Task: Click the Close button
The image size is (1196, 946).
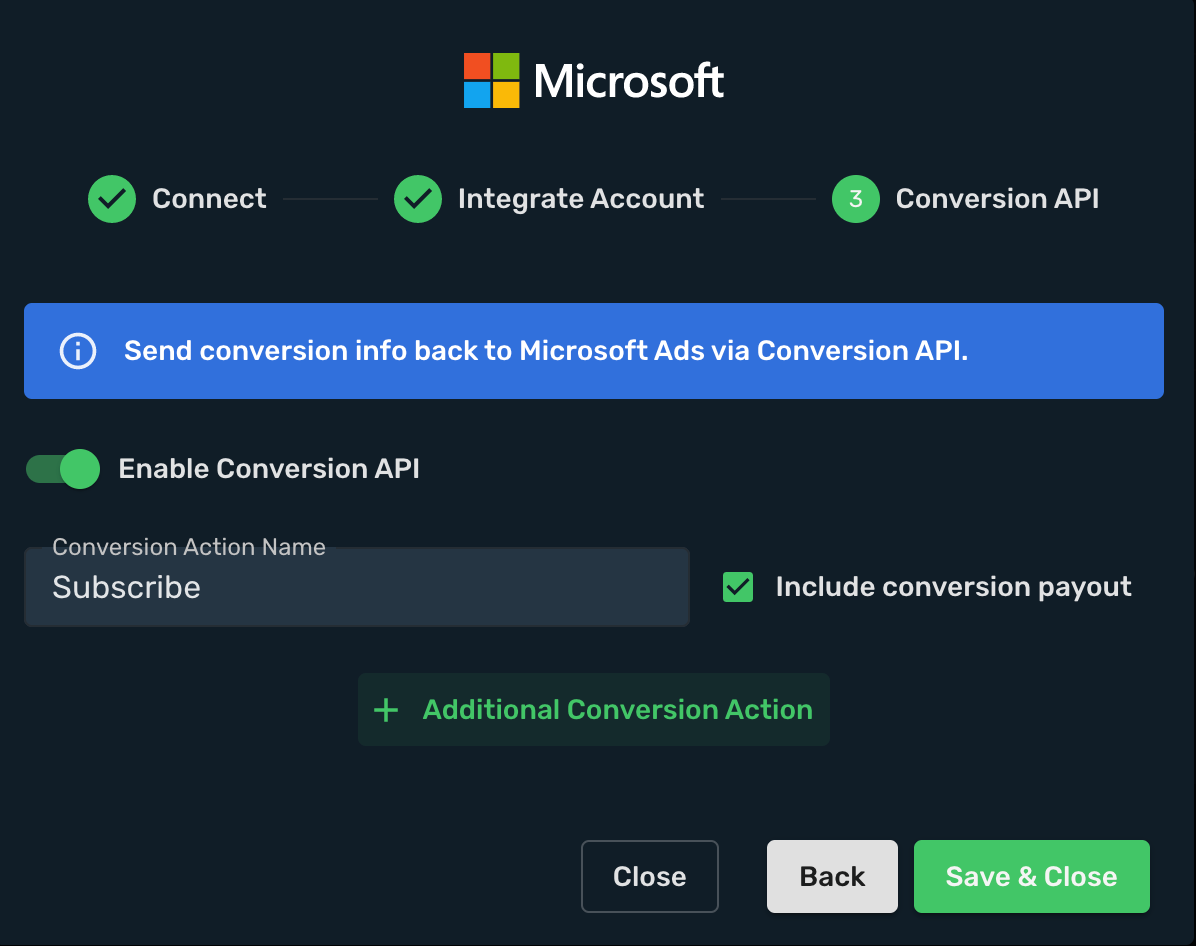Action: [650, 877]
